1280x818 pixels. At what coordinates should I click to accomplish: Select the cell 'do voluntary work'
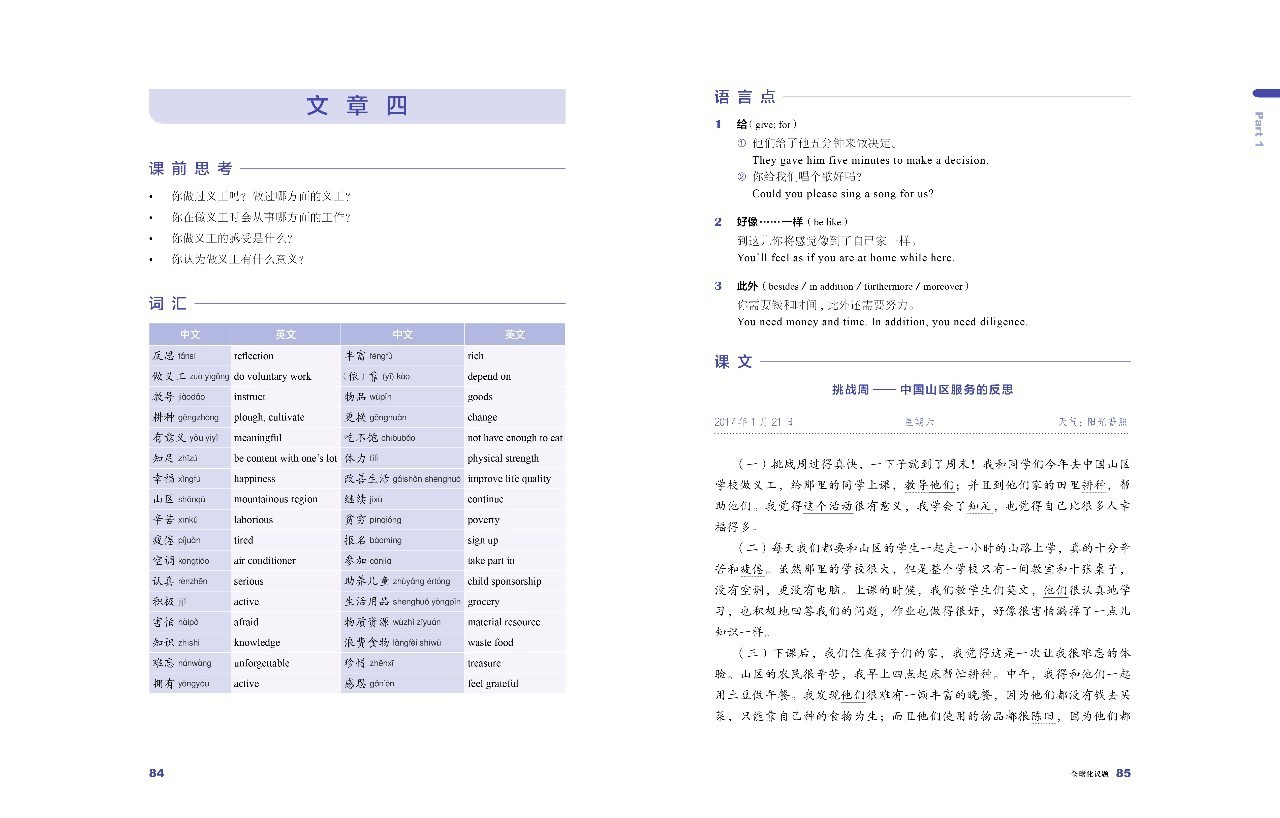285,377
